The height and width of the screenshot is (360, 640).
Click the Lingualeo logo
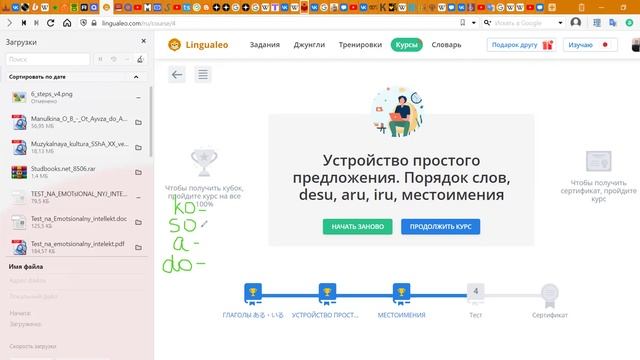198,45
